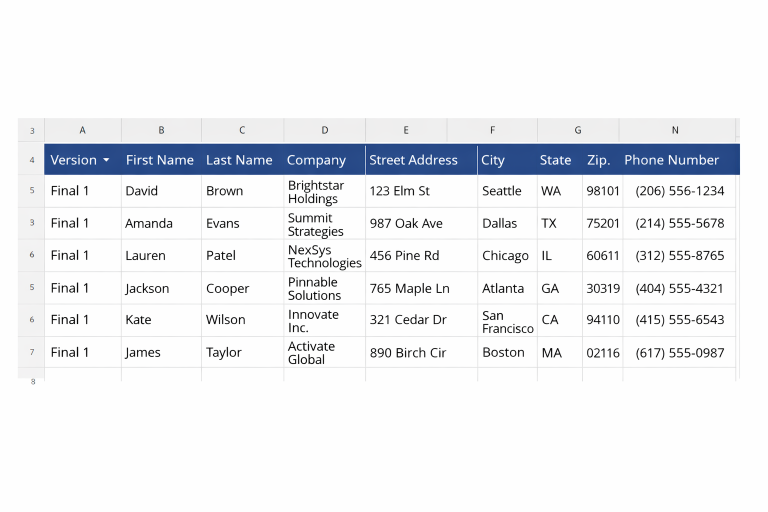
Task: Select the 94110 zip cell
Action: 603,320
